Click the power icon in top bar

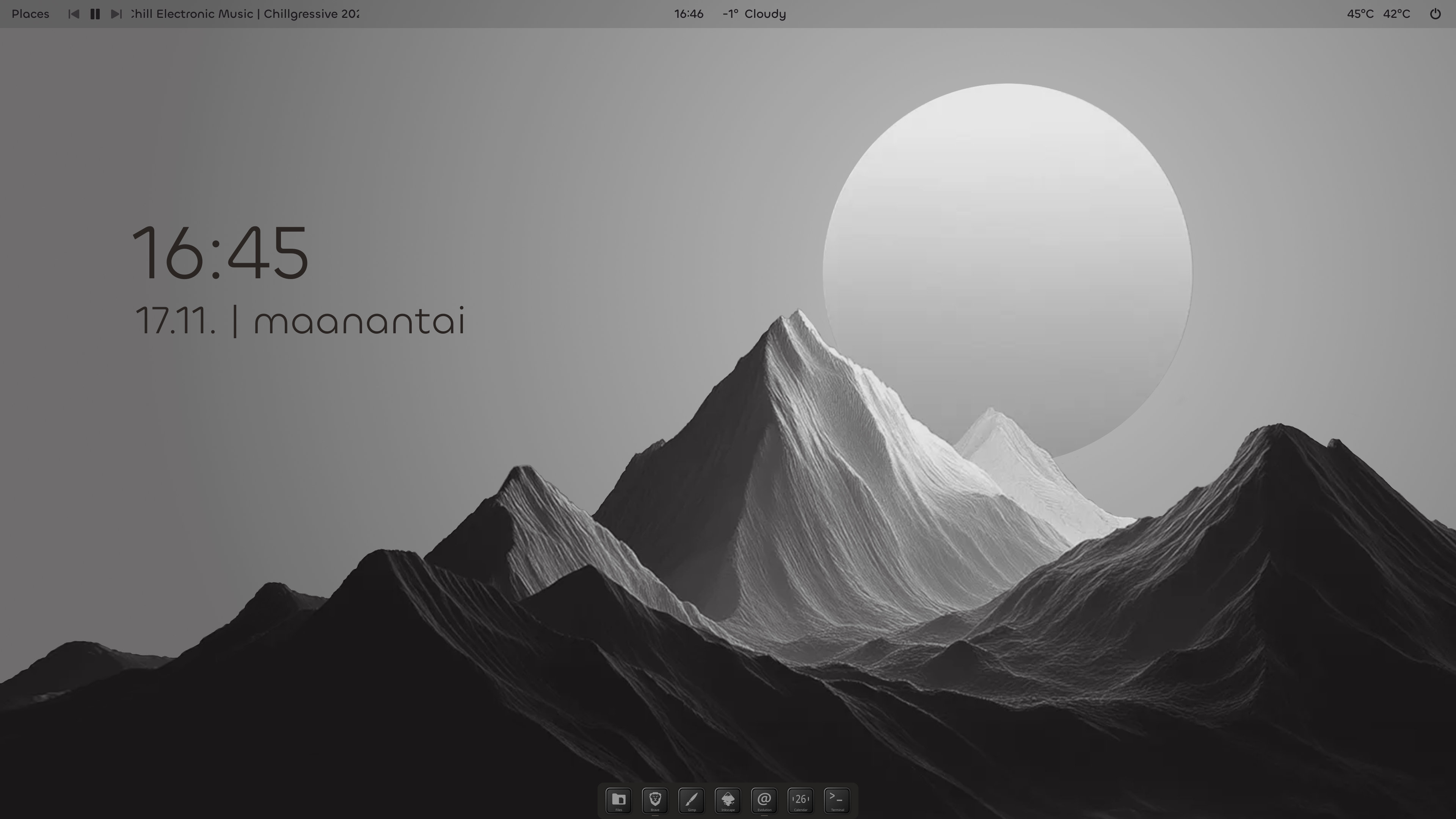(1435, 14)
